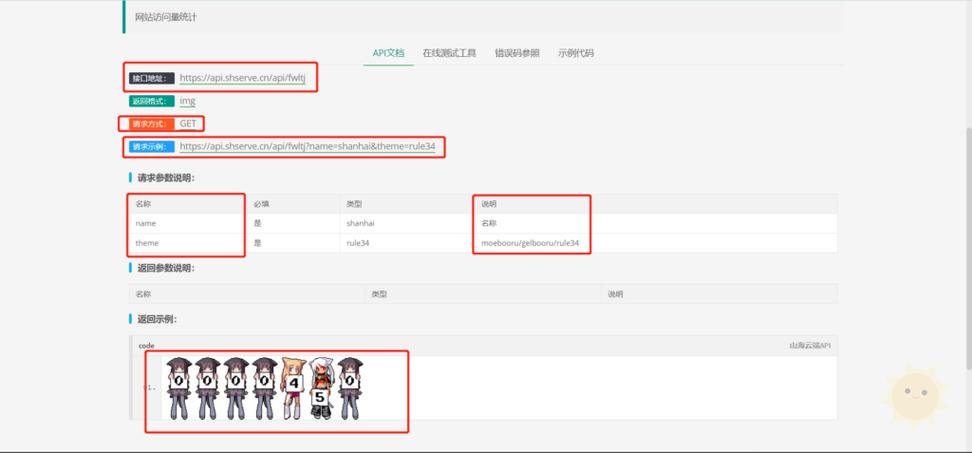Click the shanhai type cell

[x=407, y=223]
